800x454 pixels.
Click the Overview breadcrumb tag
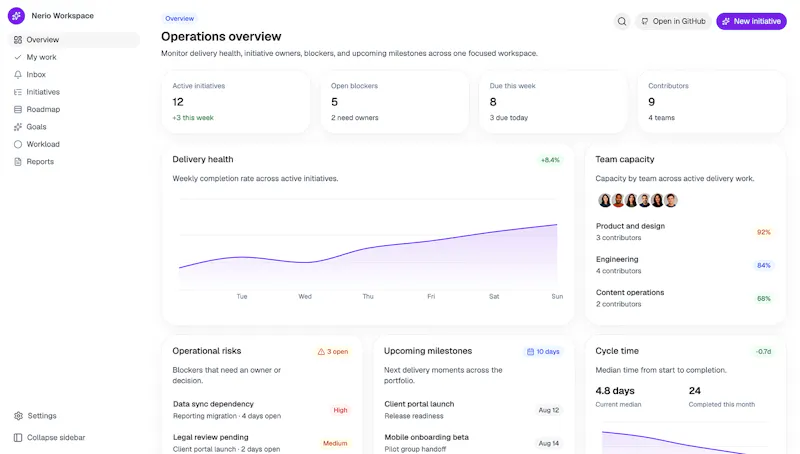pos(180,18)
